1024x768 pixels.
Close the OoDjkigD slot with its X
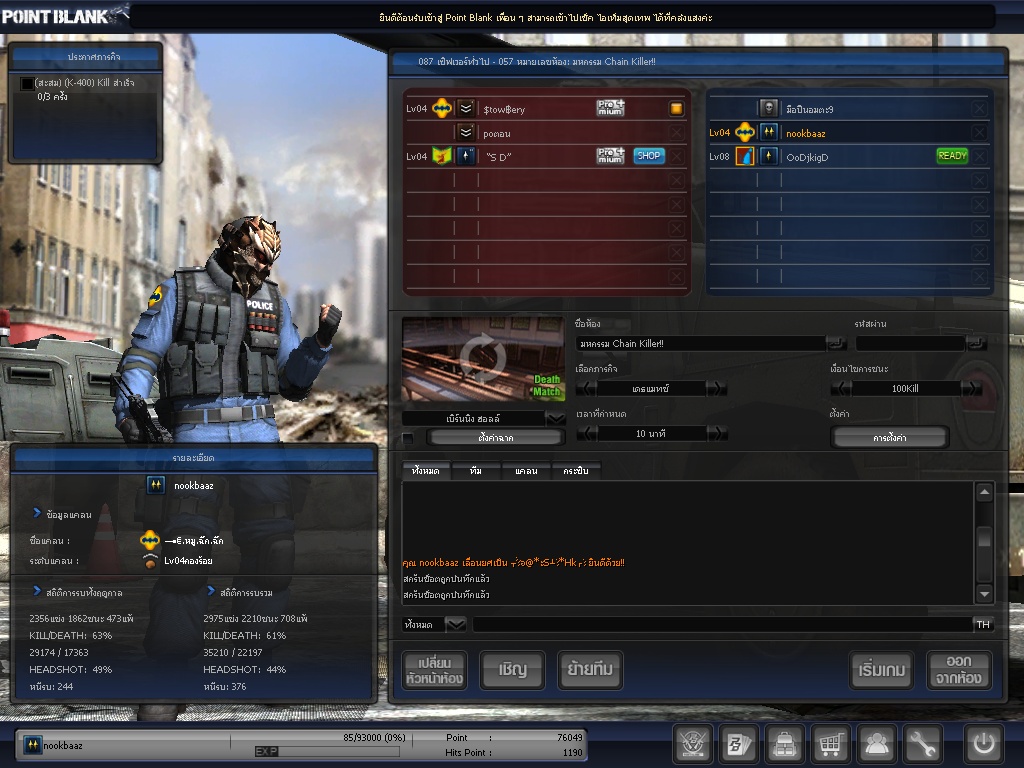(x=979, y=157)
